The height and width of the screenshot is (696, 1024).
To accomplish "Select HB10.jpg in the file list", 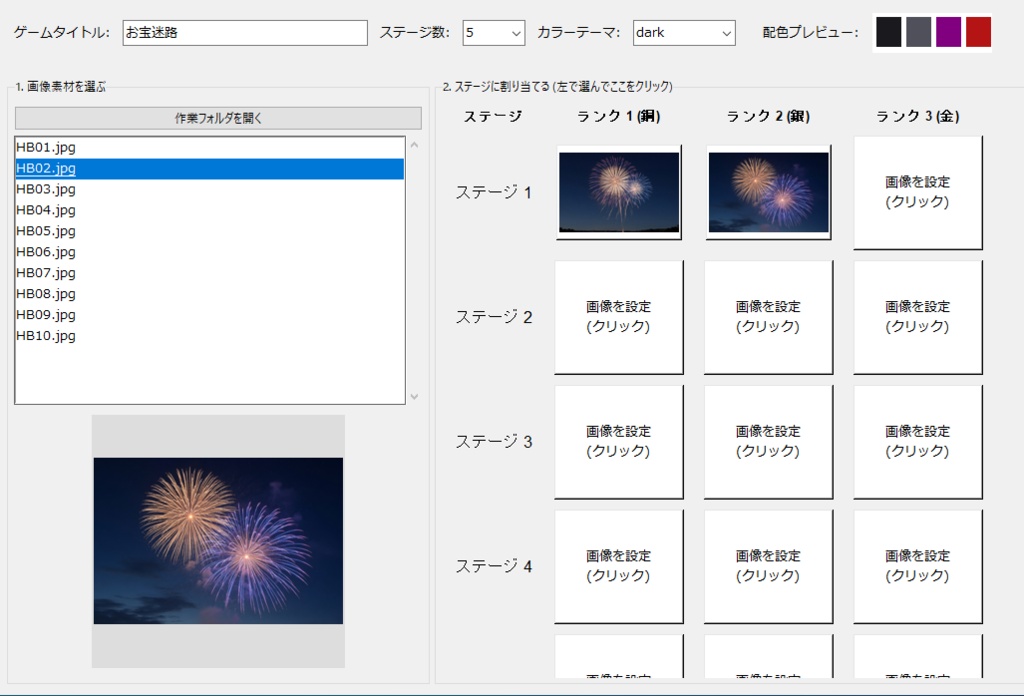I will [x=210, y=336].
